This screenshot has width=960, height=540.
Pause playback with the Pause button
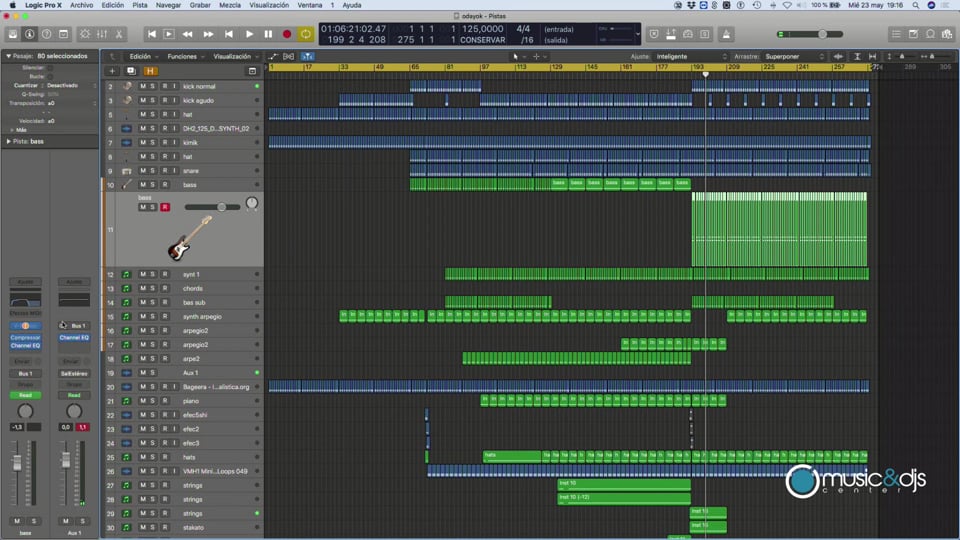268,34
